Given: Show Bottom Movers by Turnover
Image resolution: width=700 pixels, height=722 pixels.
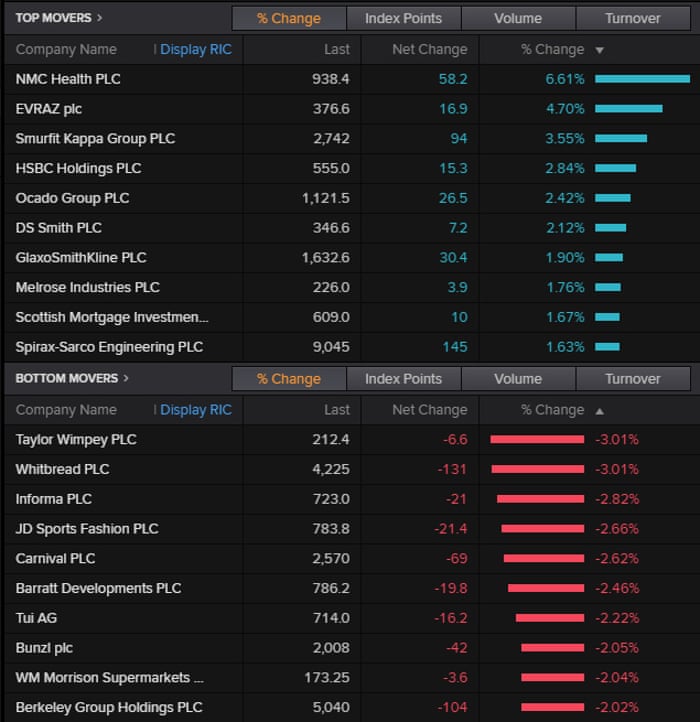Looking at the screenshot, I should 632,379.
